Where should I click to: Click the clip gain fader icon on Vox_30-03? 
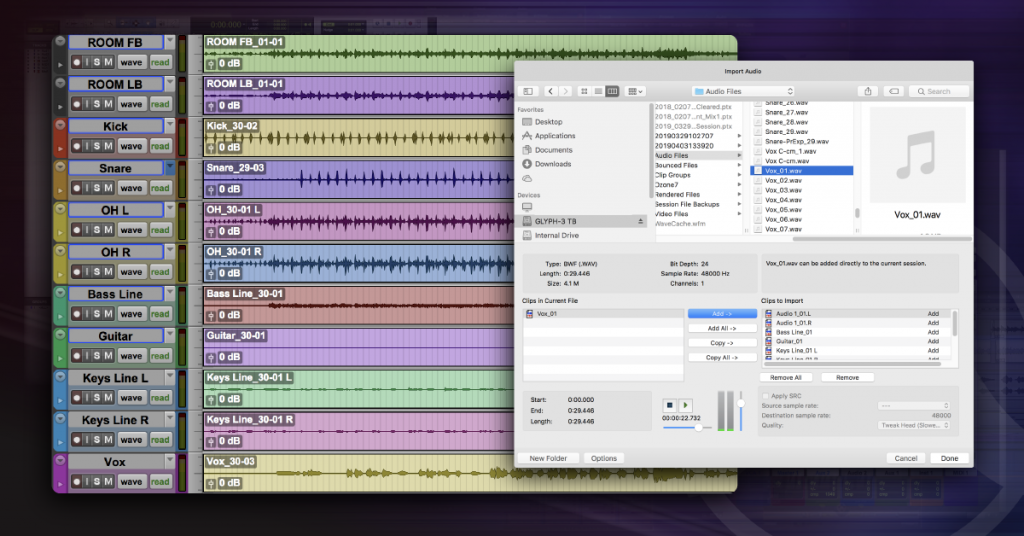point(211,483)
